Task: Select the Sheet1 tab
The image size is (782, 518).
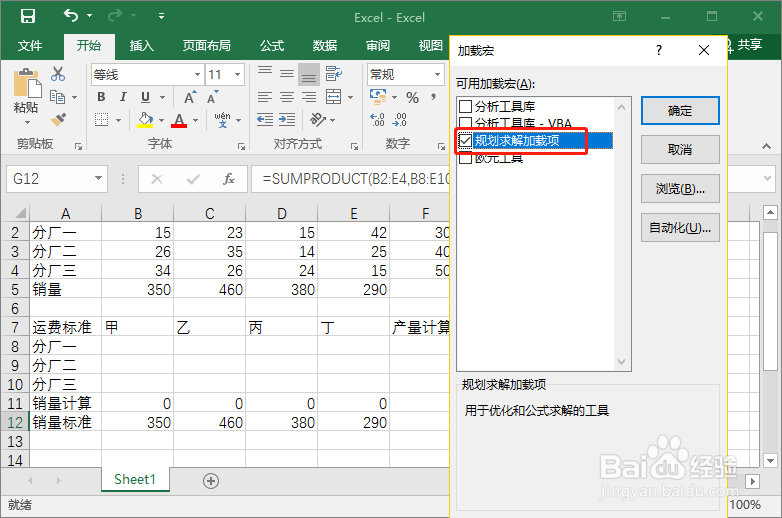Action: (x=135, y=479)
